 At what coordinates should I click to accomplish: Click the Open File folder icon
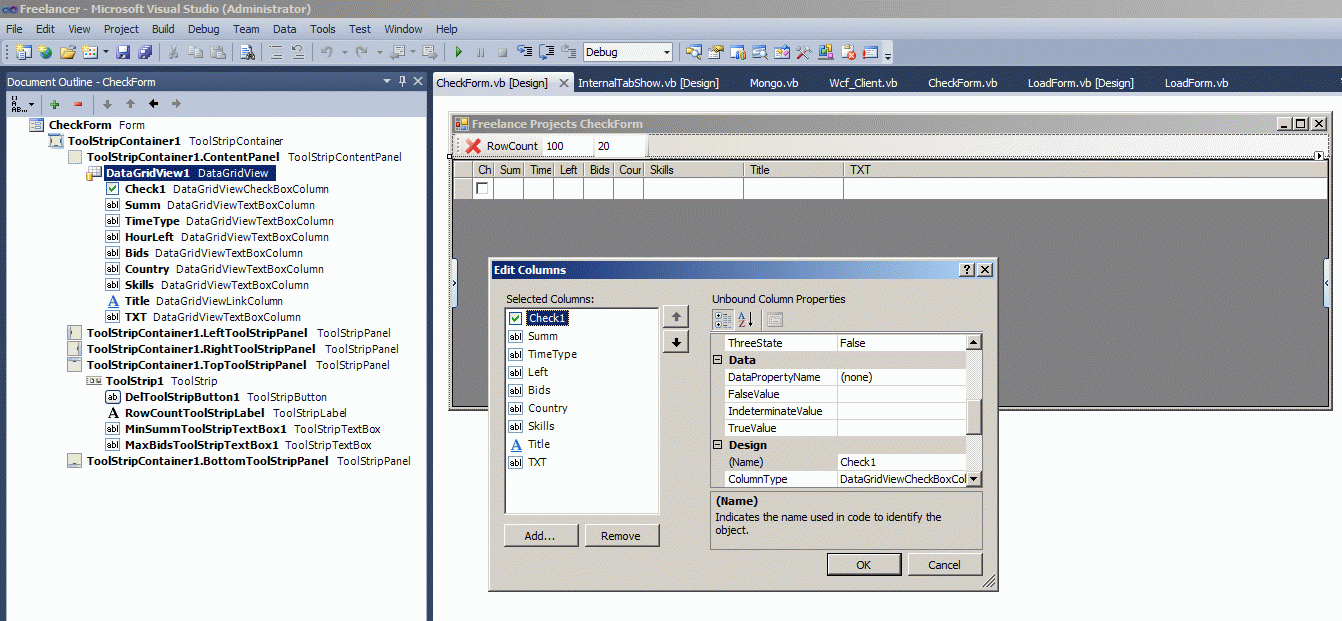68,52
